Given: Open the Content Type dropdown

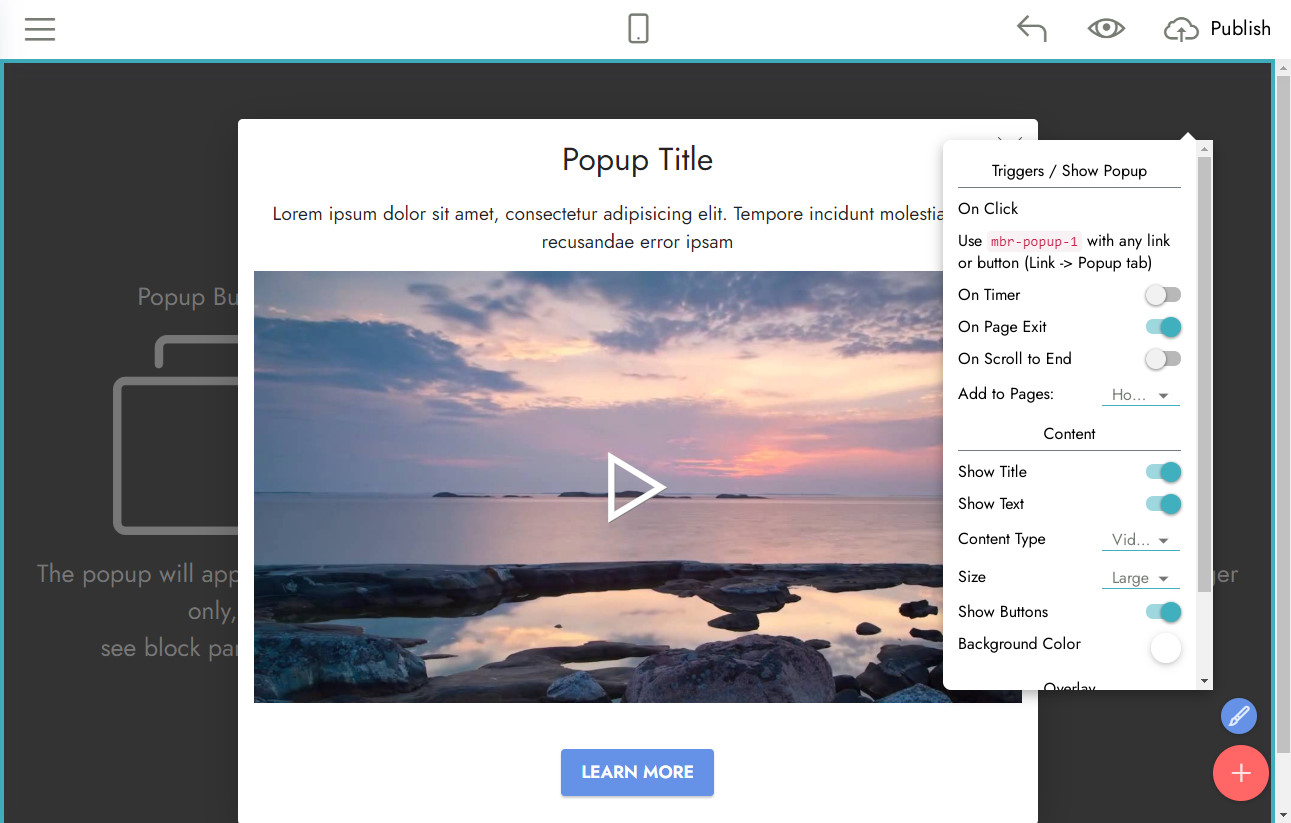Looking at the screenshot, I should click(x=1140, y=540).
